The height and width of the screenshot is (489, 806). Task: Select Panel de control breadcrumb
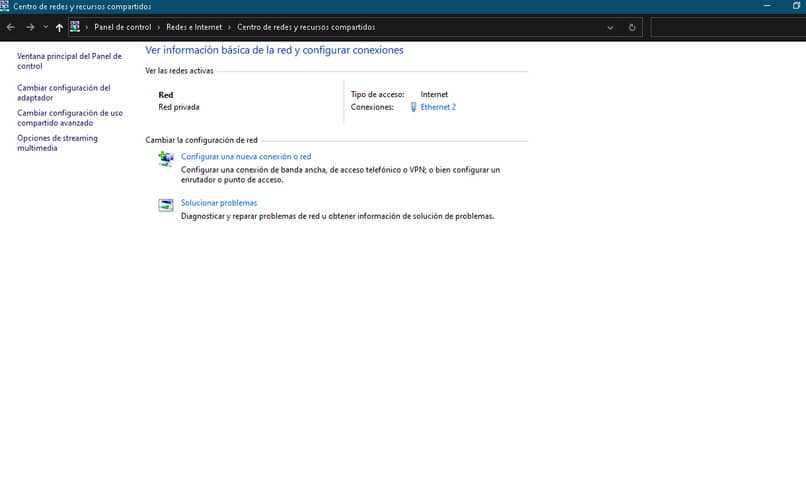click(x=122, y=27)
